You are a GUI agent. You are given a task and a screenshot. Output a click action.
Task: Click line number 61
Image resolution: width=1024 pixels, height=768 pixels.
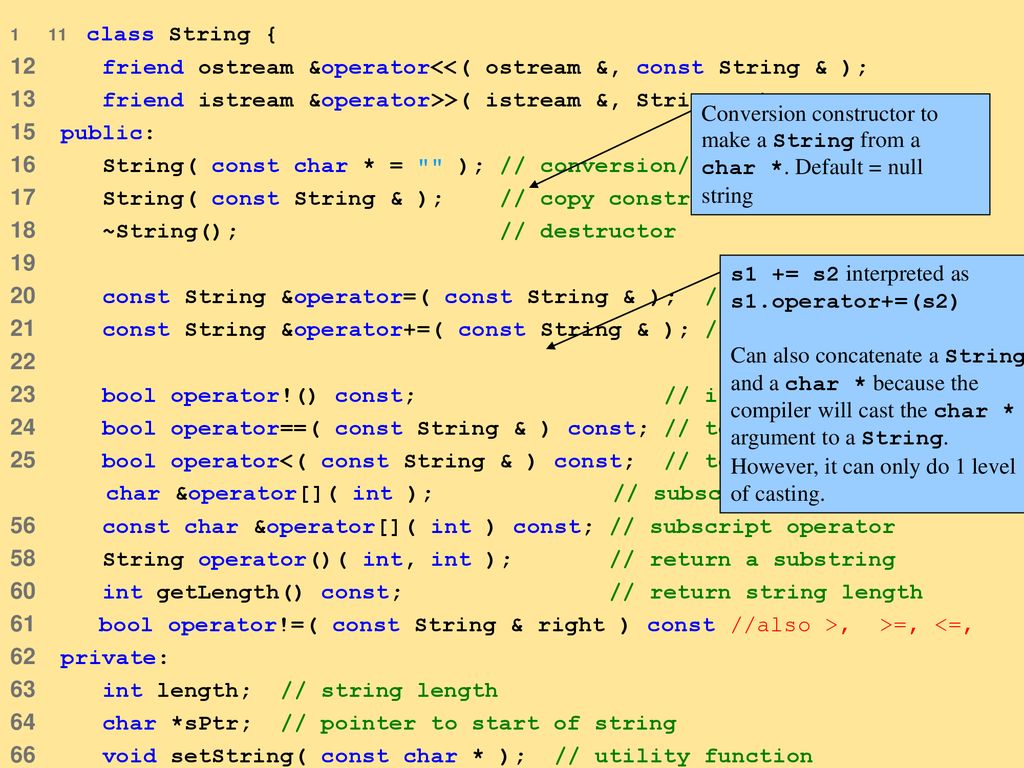(23, 623)
